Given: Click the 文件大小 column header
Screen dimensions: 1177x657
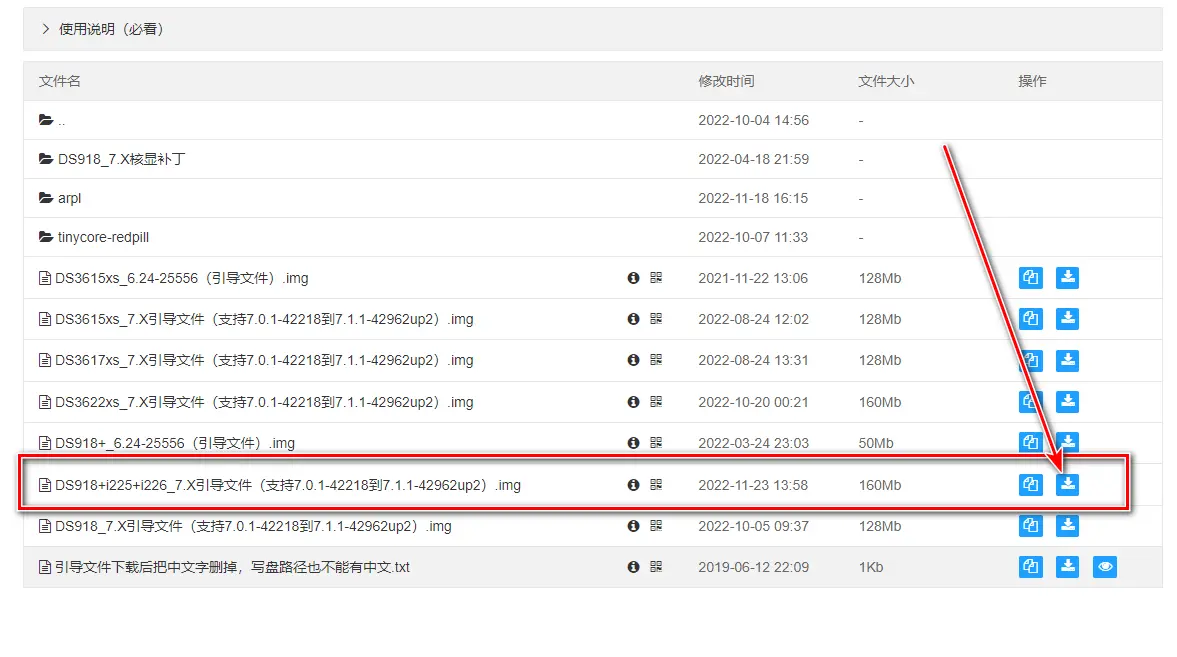Looking at the screenshot, I should 886,81.
